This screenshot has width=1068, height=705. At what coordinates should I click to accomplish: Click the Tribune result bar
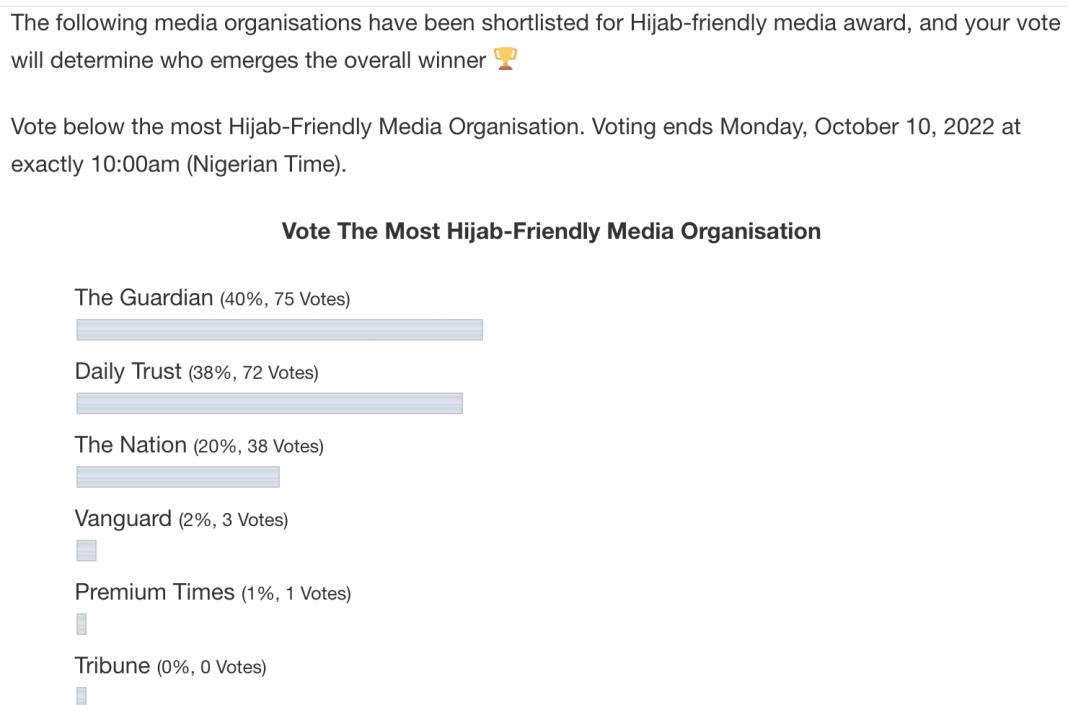(x=81, y=695)
